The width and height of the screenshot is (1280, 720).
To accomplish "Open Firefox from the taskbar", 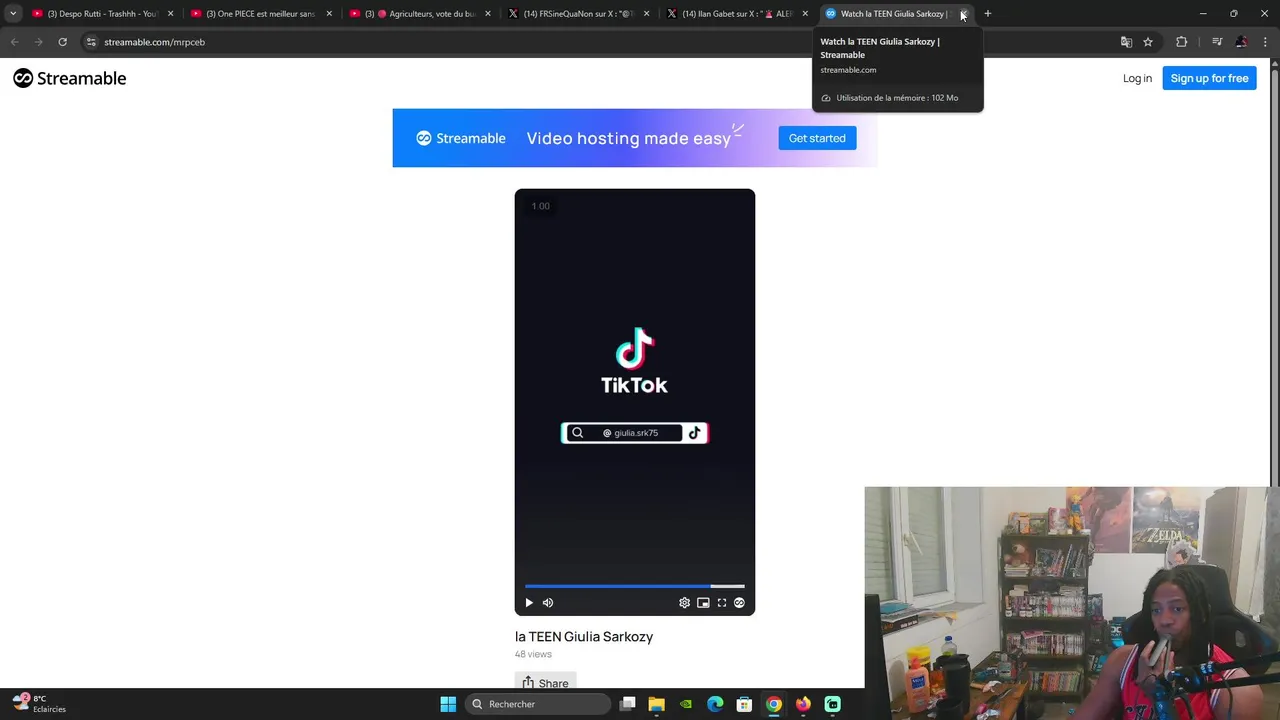I will point(803,704).
